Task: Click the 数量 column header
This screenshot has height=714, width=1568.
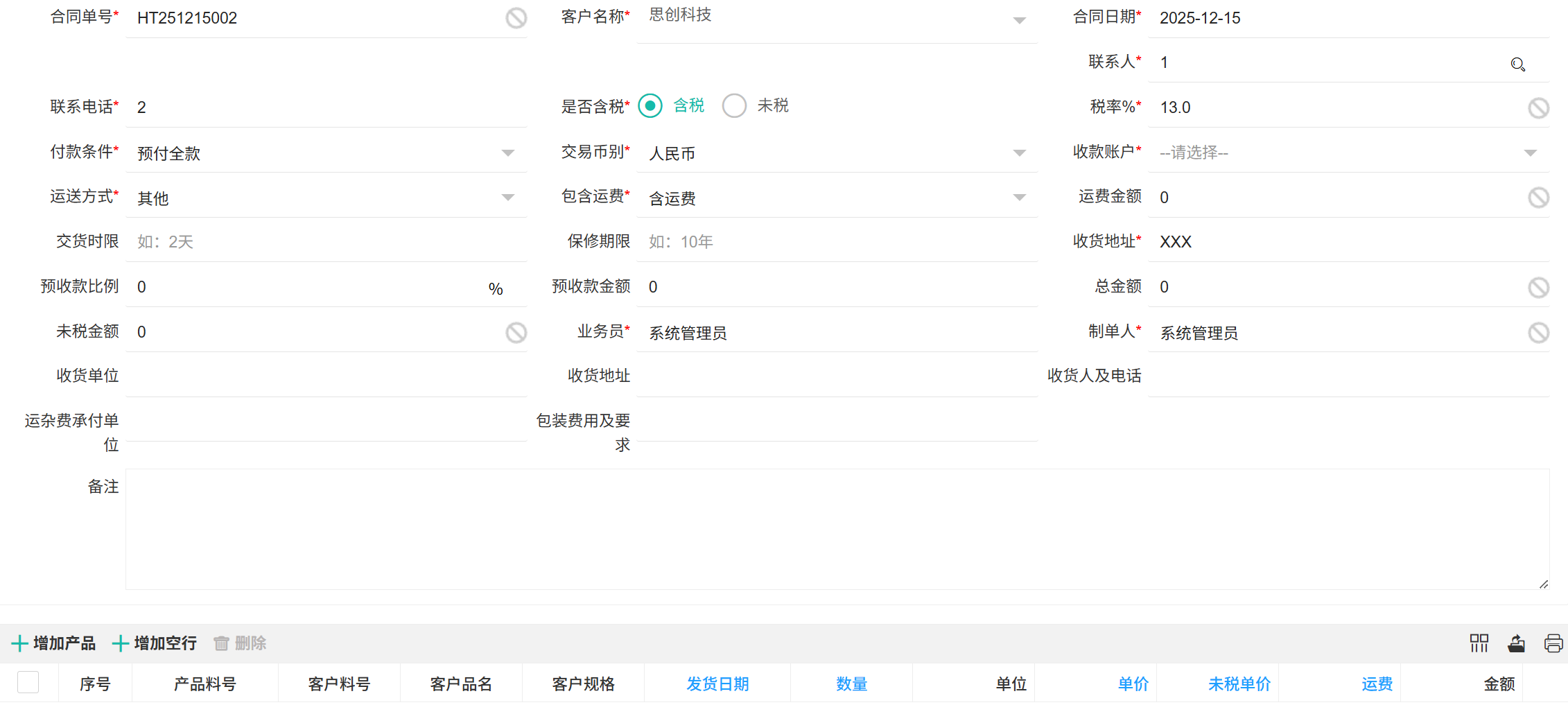Action: pyautogui.click(x=851, y=684)
